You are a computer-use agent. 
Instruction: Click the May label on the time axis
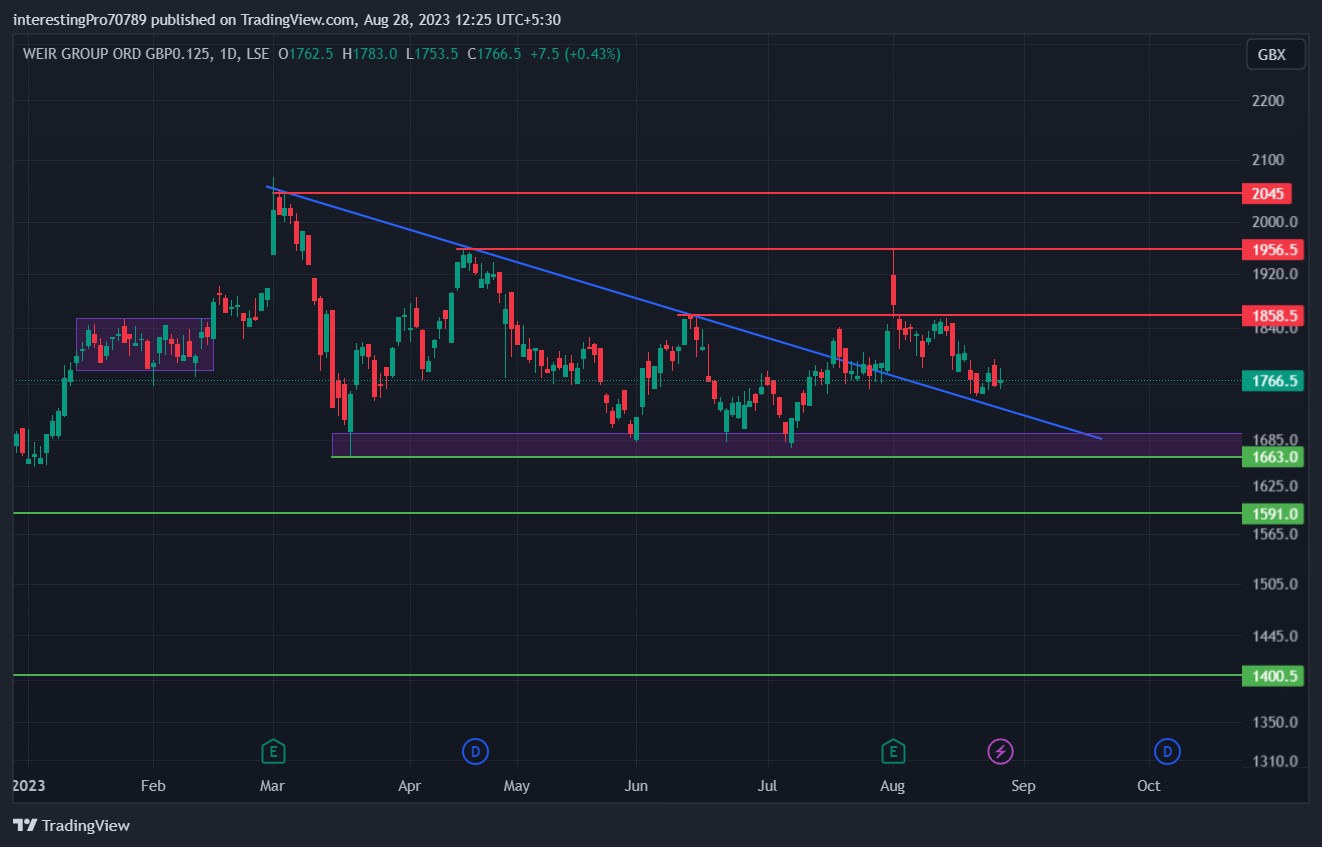(x=516, y=786)
